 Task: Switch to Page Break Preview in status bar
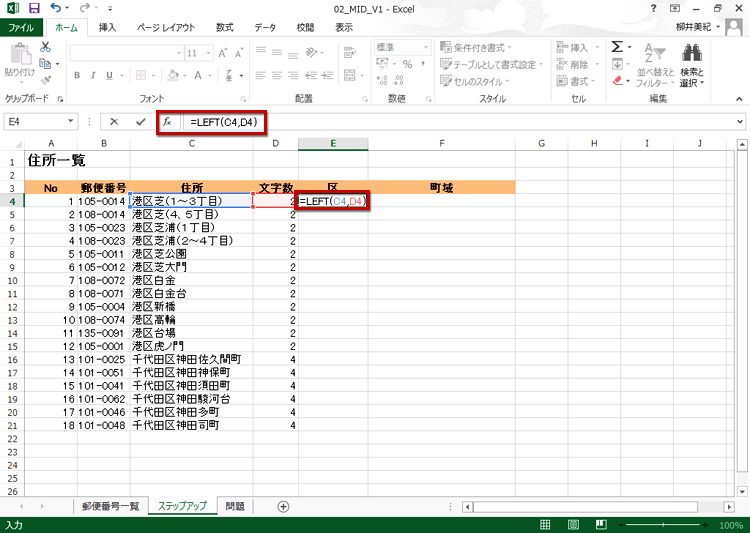tap(601, 525)
